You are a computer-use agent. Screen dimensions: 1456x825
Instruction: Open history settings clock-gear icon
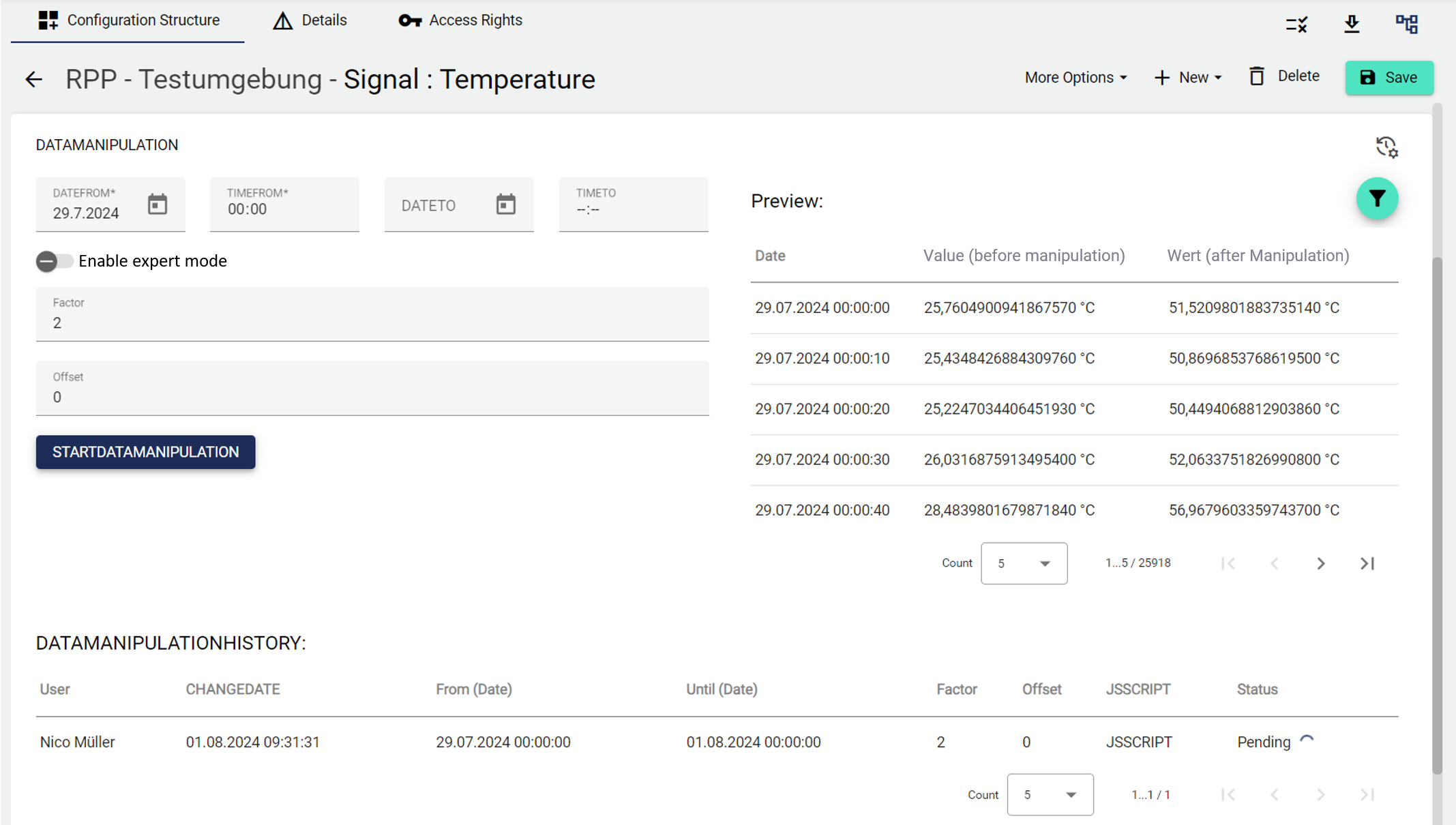(1386, 147)
